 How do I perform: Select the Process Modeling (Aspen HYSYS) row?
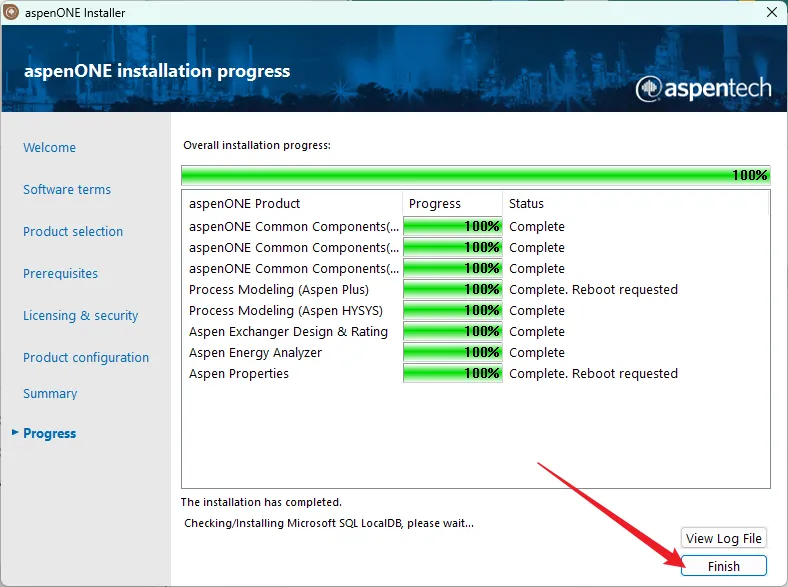475,311
